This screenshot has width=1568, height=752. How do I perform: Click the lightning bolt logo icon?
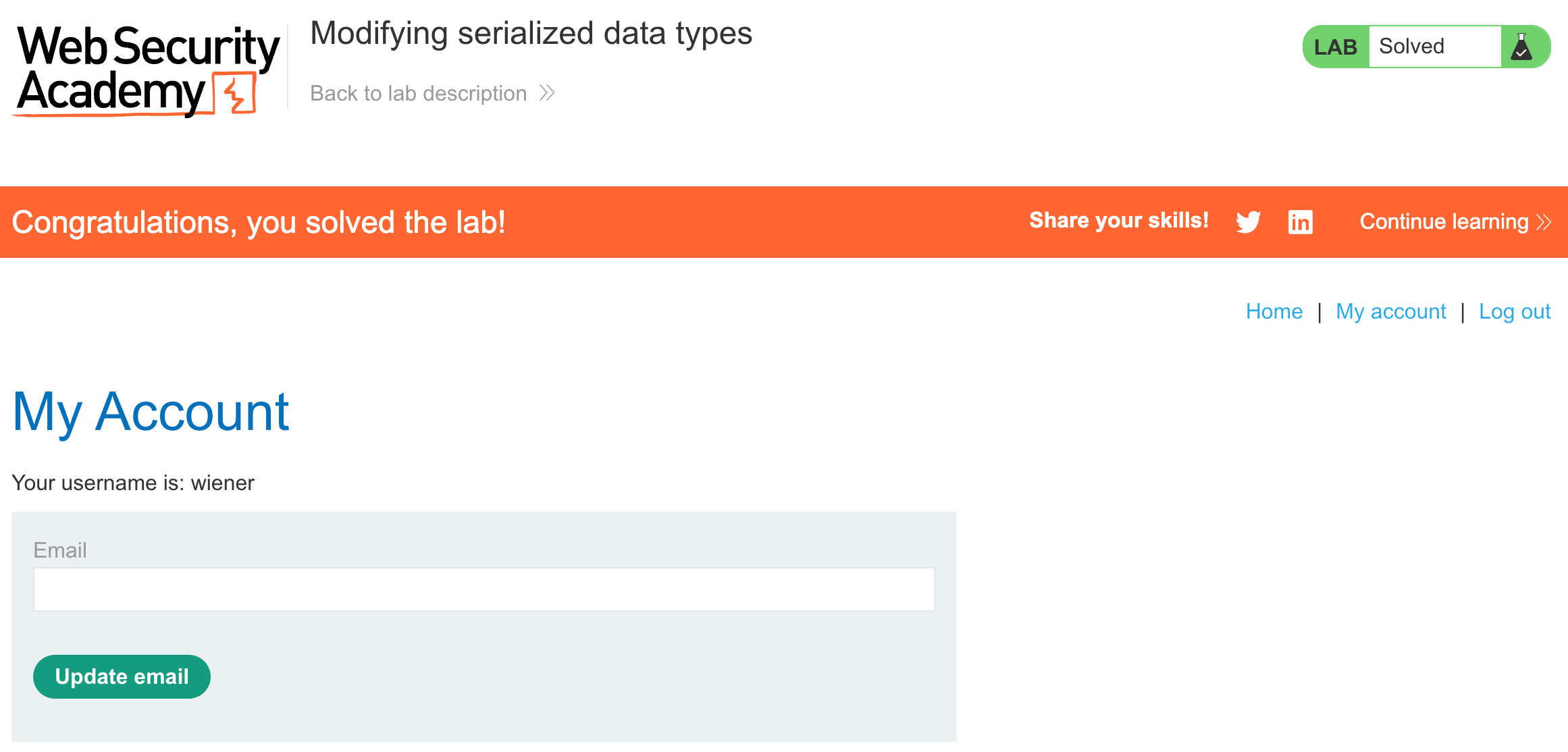pos(236,94)
